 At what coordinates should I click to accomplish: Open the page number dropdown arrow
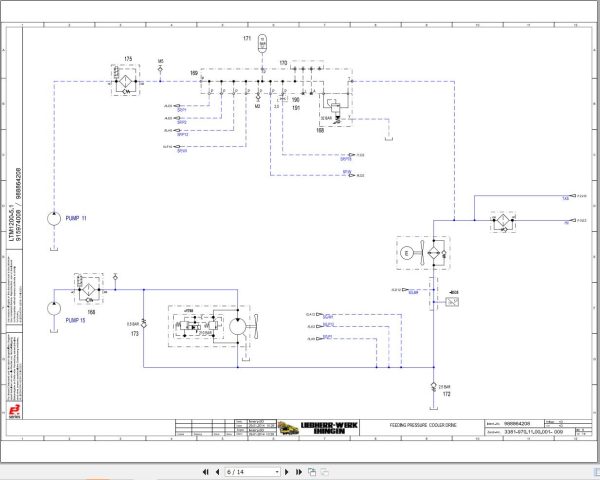pos(277,472)
